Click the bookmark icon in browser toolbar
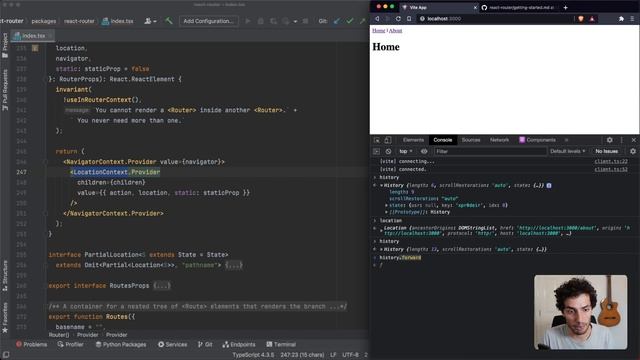Viewport: 640px width, 360px height. coord(409,19)
